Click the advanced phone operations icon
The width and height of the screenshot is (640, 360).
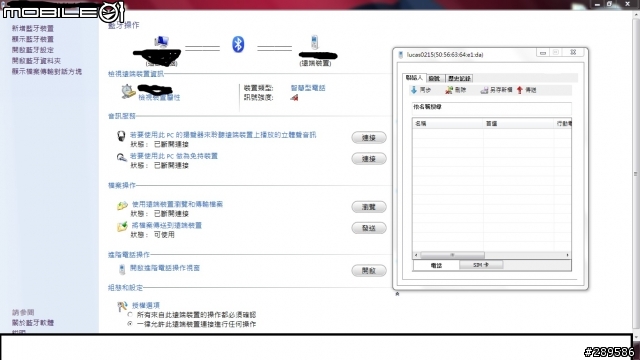[122, 269]
